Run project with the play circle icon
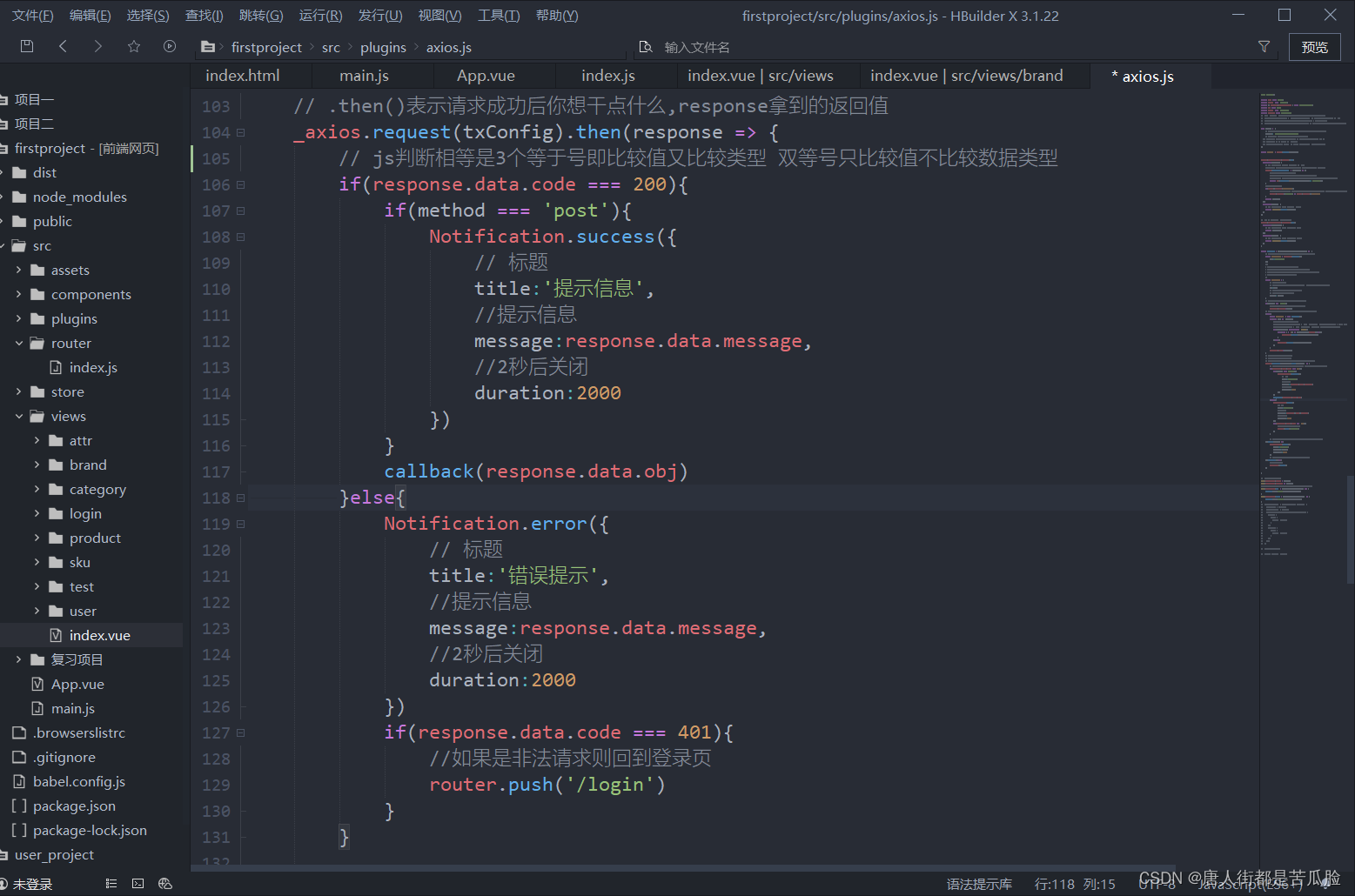Screen dimensions: 1355x896 tap(170, 46)
